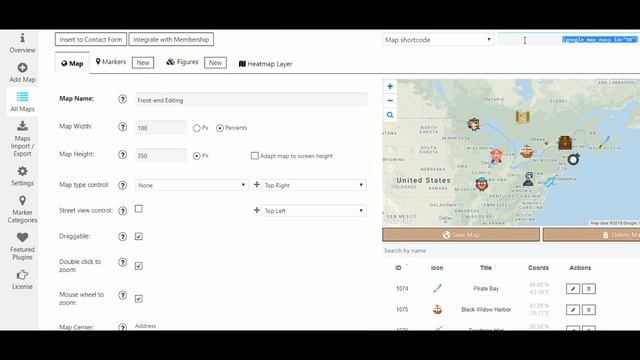The height and width of the screenshot is (360, 640).
Task: Open All Maps list in sidebar
Action: coord(22,102)
